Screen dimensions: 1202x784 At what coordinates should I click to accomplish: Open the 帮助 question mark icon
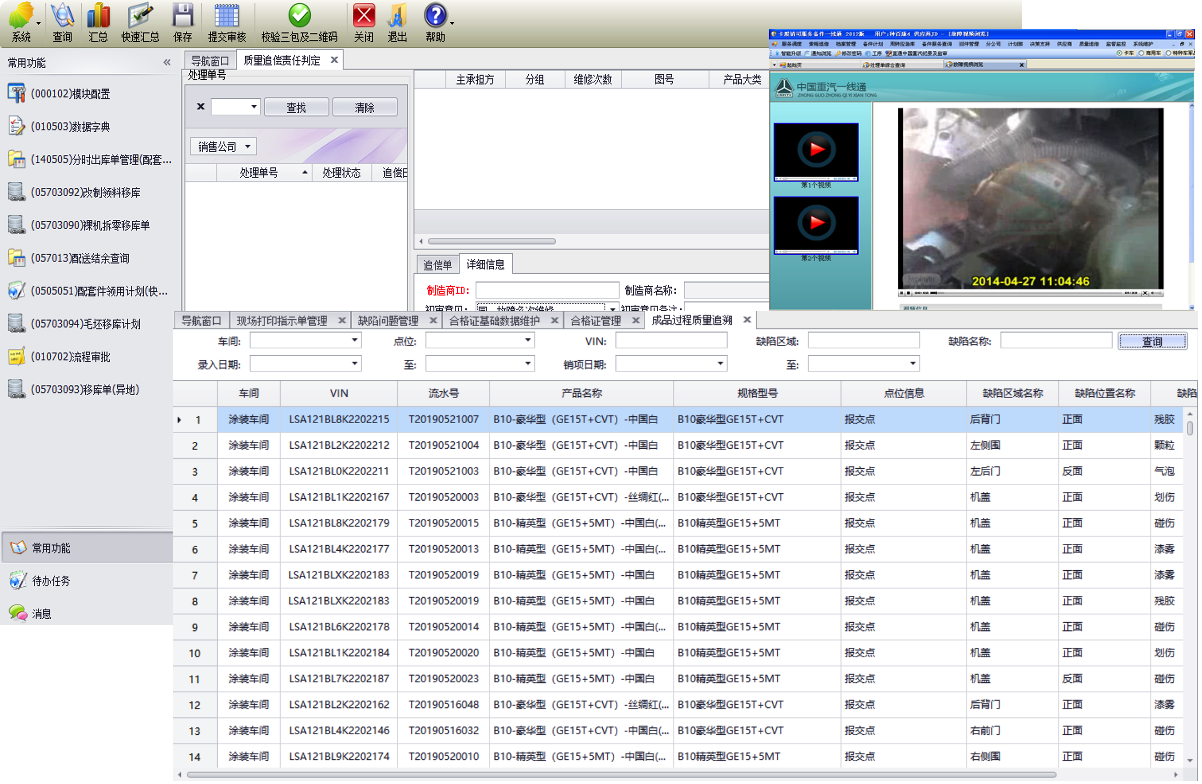pyautogui.click(x=435, y=17)
